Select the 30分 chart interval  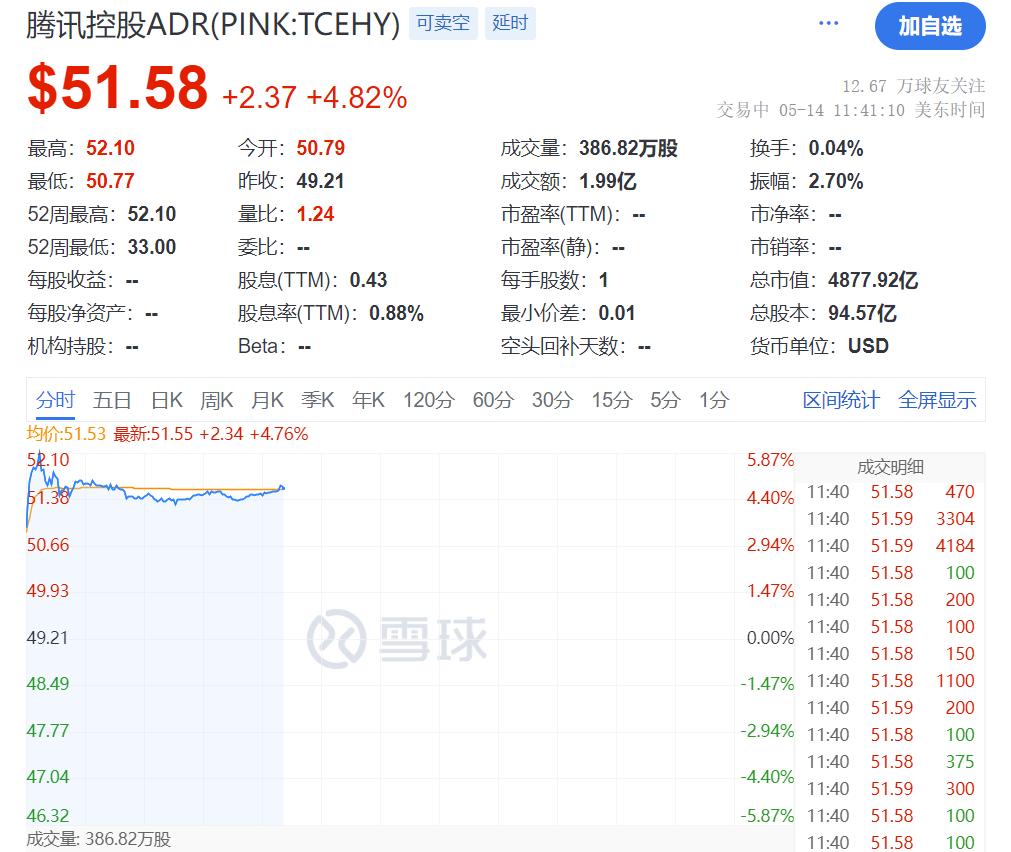click(553, 400)
